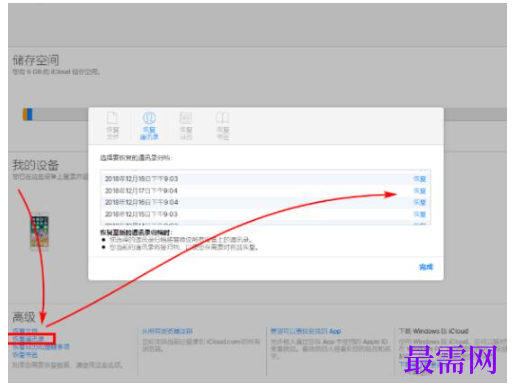Open Manage Apps That Can Look You Up
Screen dimensions: 516x391
[x=306, y=331]
